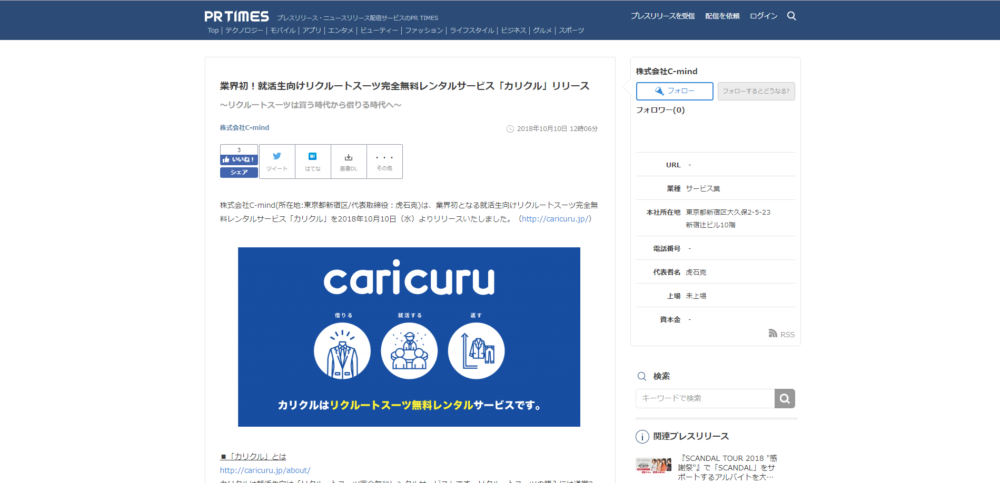
Task: Click the ログイン link
Action: 763,16
